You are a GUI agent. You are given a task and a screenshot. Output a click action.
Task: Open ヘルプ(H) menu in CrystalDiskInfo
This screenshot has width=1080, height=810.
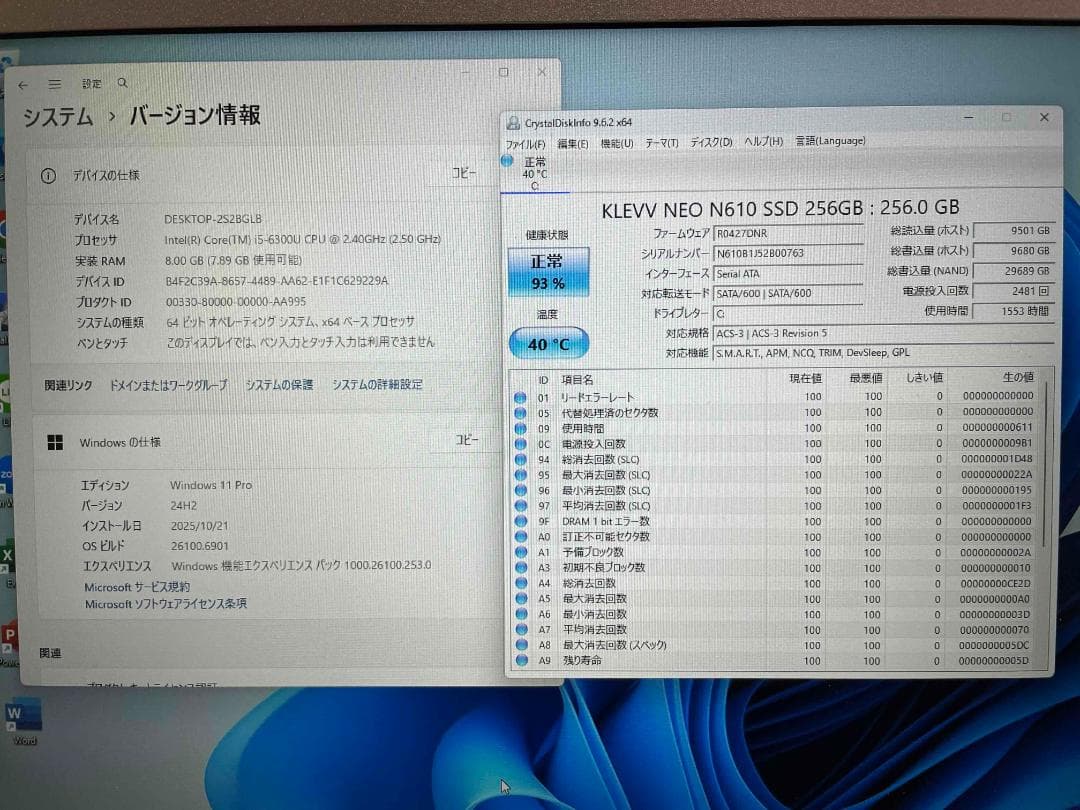tap(763, 141)
